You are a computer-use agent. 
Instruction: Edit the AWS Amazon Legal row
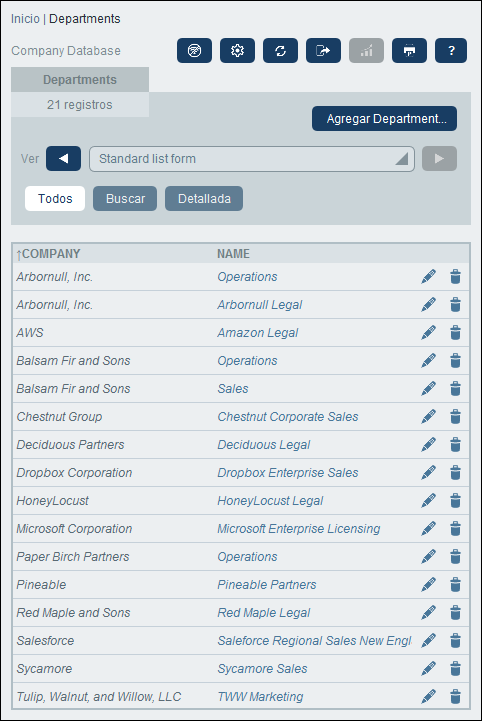428,332
